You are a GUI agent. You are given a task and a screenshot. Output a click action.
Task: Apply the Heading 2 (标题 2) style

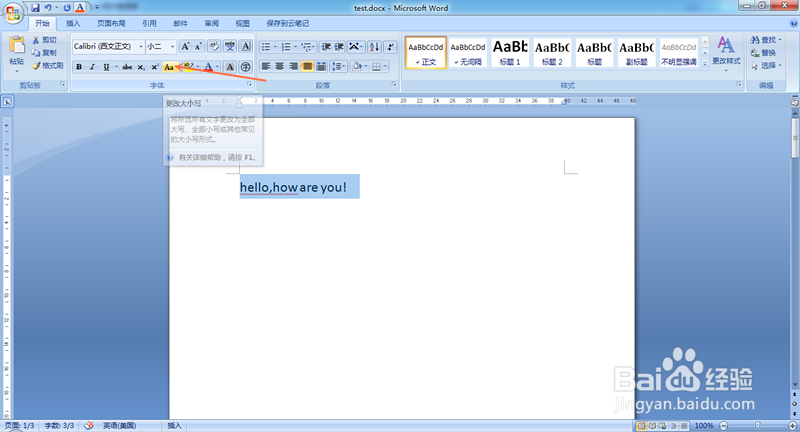pyautogui.click(x=552, y=52)
